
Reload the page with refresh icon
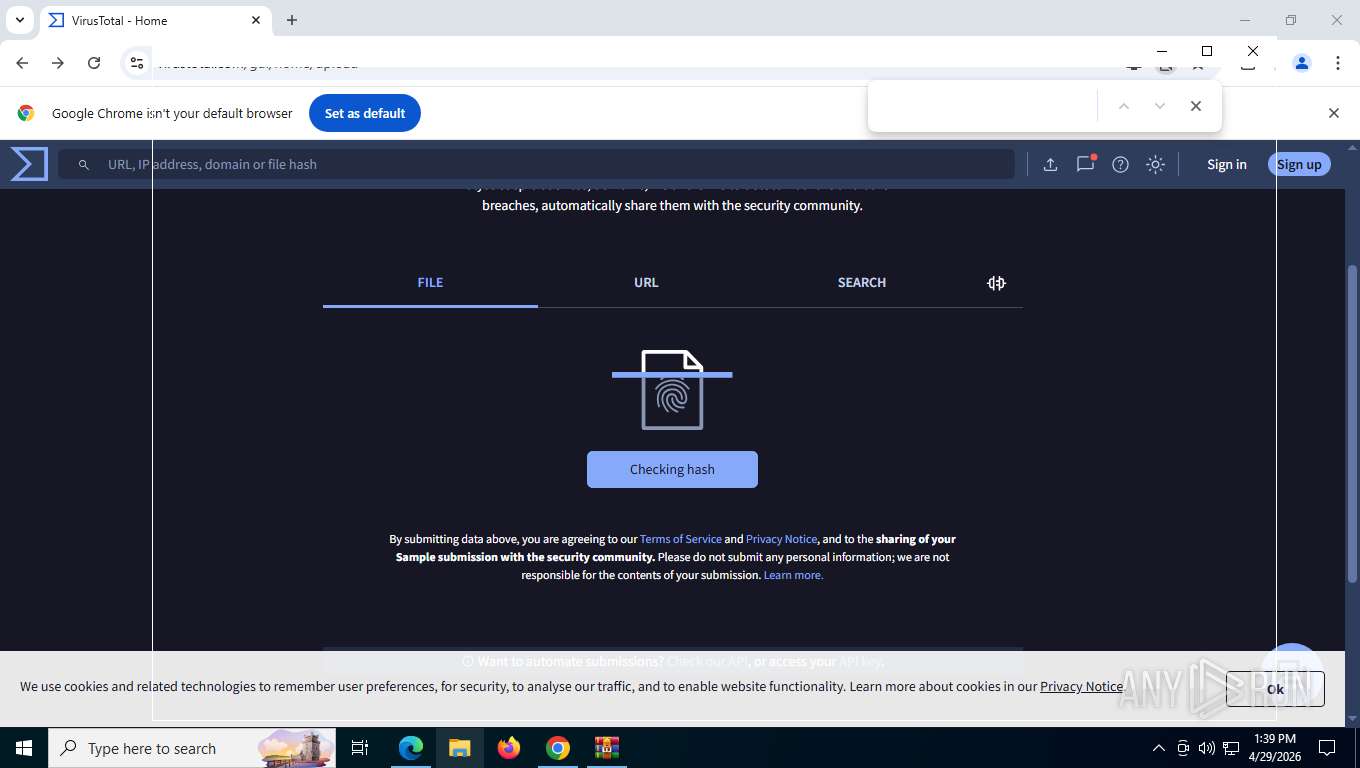(x=94, y=63)
